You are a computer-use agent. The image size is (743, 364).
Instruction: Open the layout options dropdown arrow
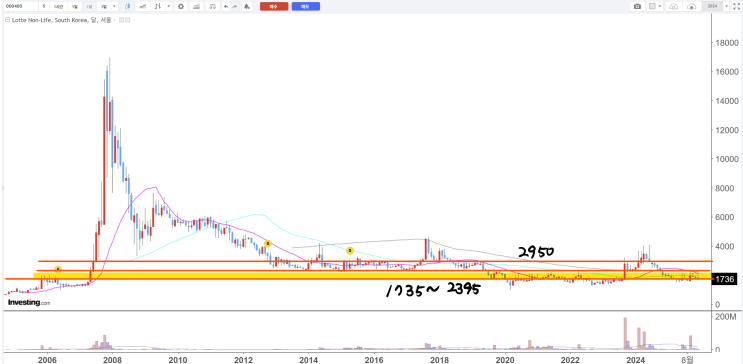pos(660,6)
